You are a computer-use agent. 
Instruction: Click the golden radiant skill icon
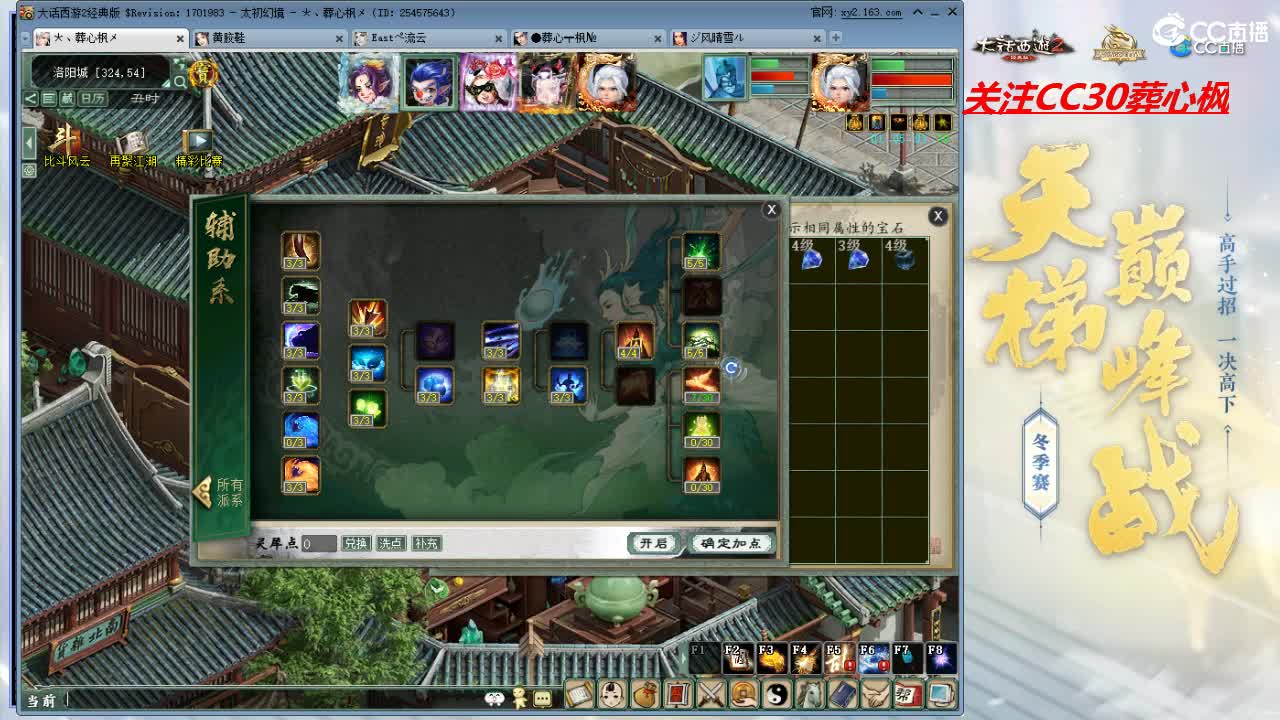500,385
